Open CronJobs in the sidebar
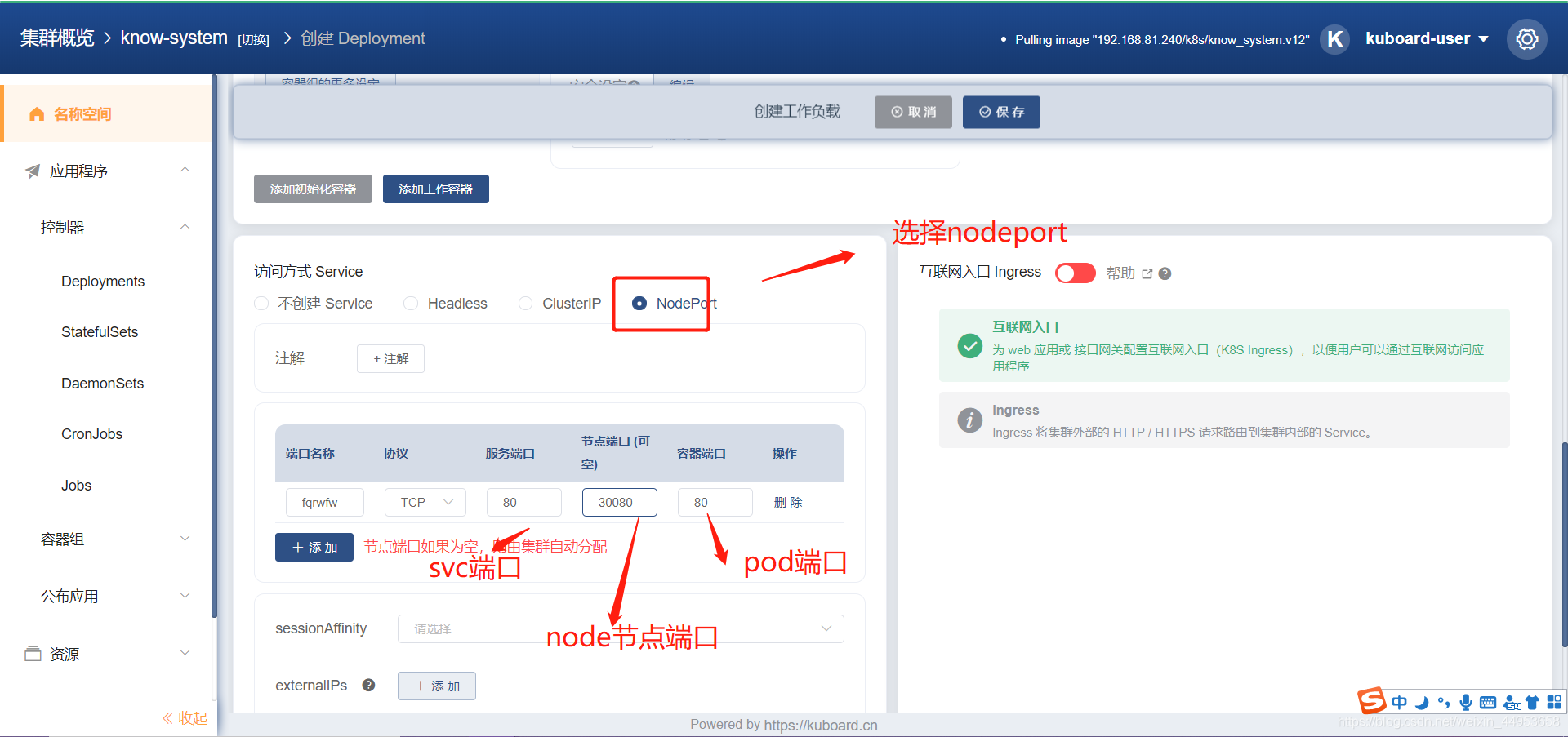The image size is (1568, 737). (91, 434)
